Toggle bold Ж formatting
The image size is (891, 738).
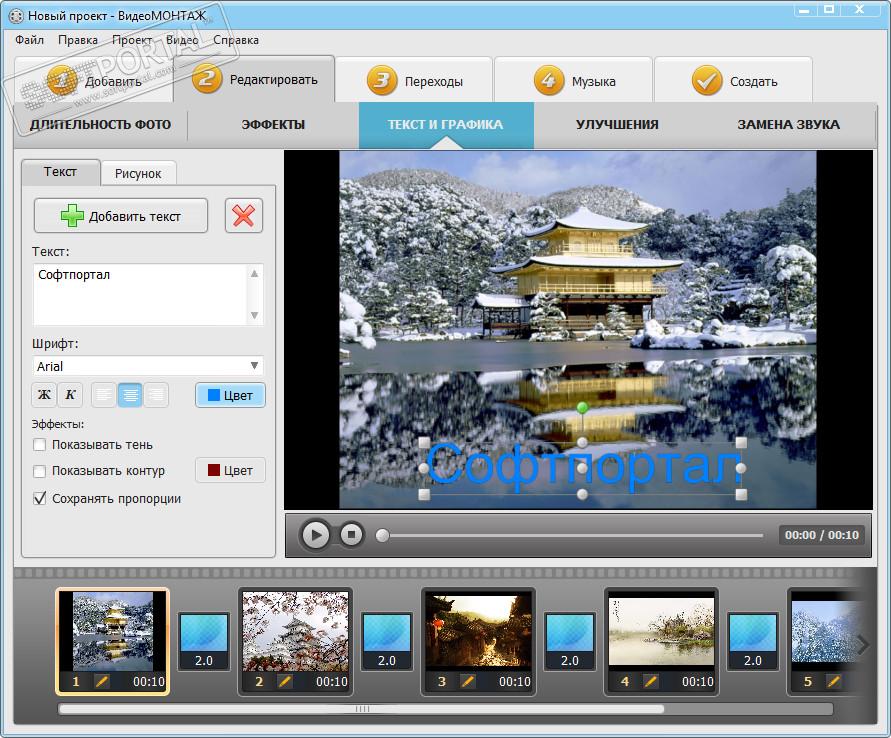tap(44, 395)
